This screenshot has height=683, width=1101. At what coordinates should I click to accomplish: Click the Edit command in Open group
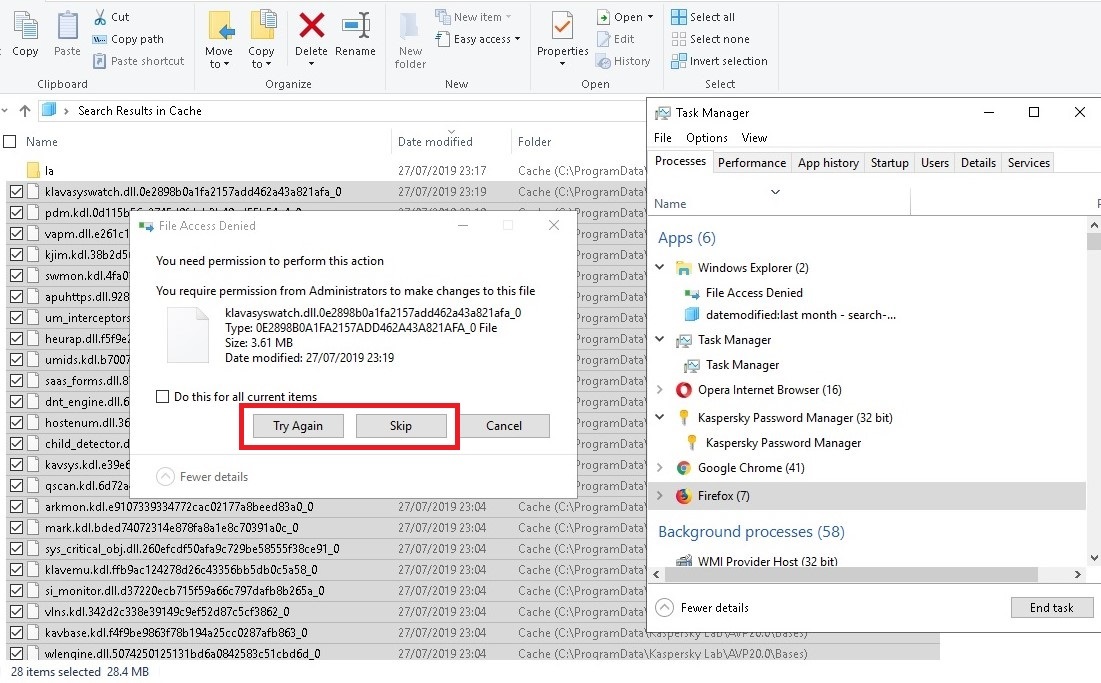(x=616, y=39)
